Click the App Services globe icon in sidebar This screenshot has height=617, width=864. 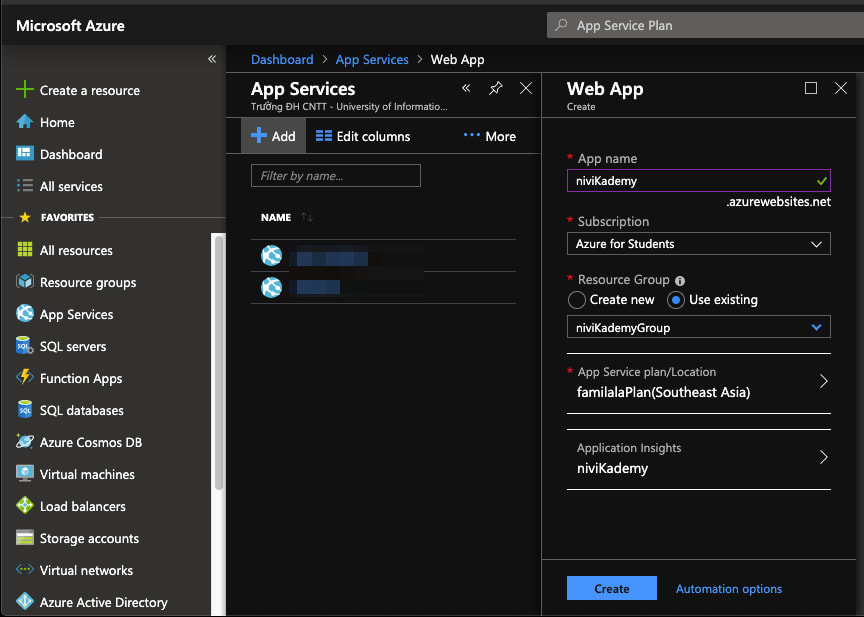pos(25,313)
